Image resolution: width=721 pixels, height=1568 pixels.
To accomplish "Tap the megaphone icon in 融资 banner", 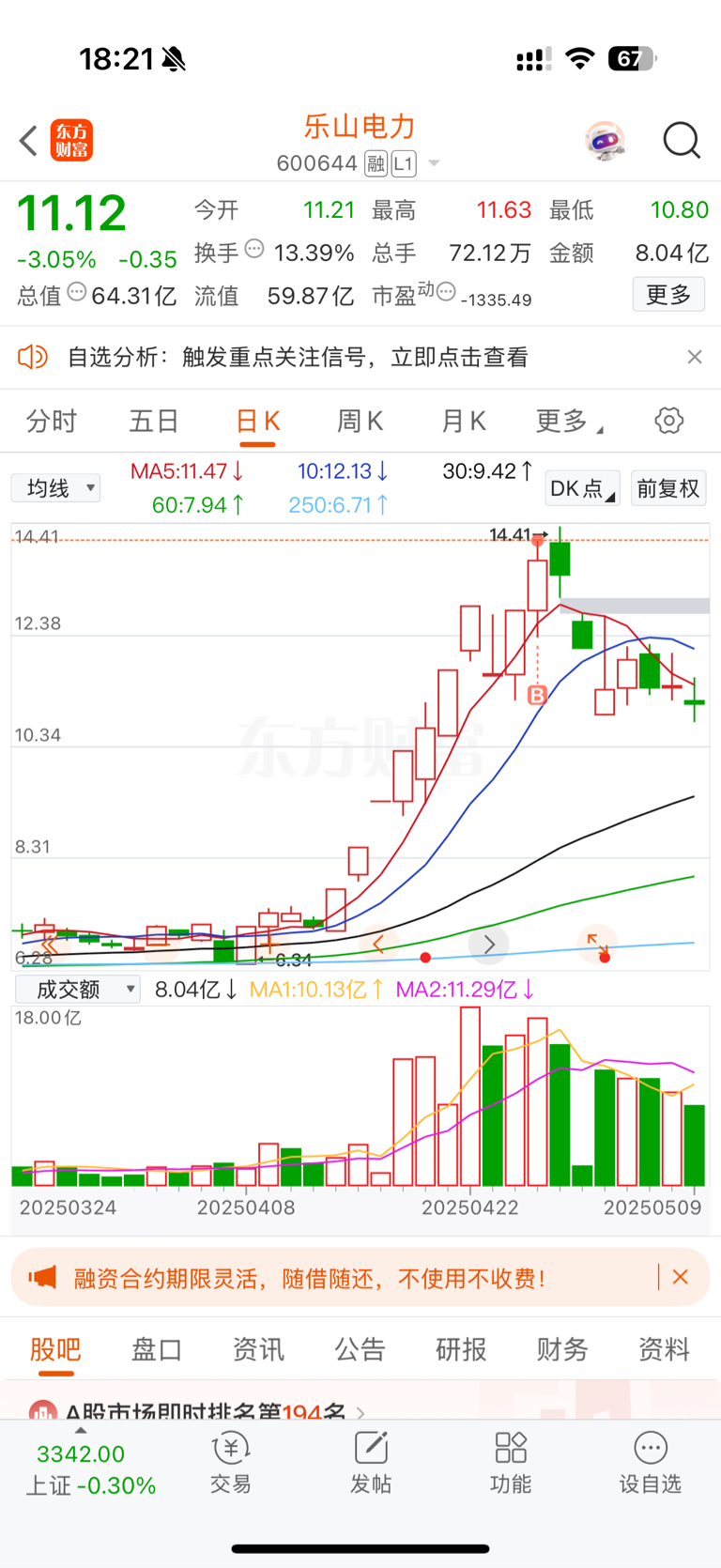I will click(43, 1277).
